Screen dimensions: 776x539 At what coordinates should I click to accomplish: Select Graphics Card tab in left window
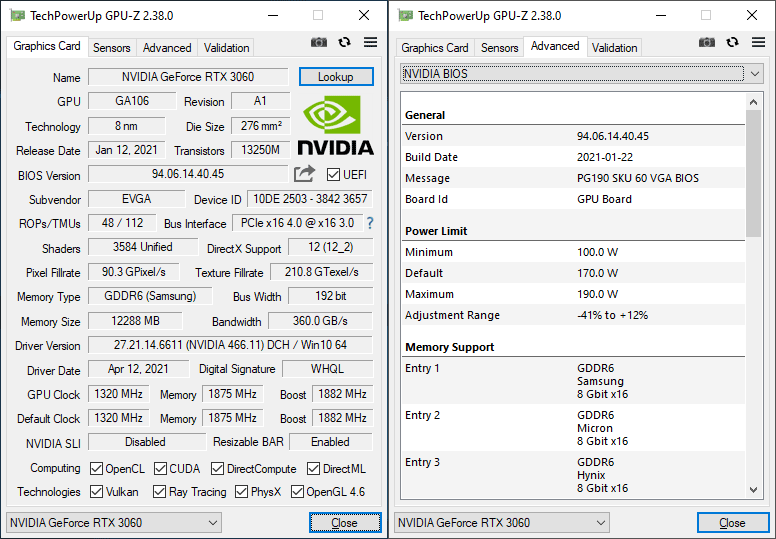click(x=47, y=47)
